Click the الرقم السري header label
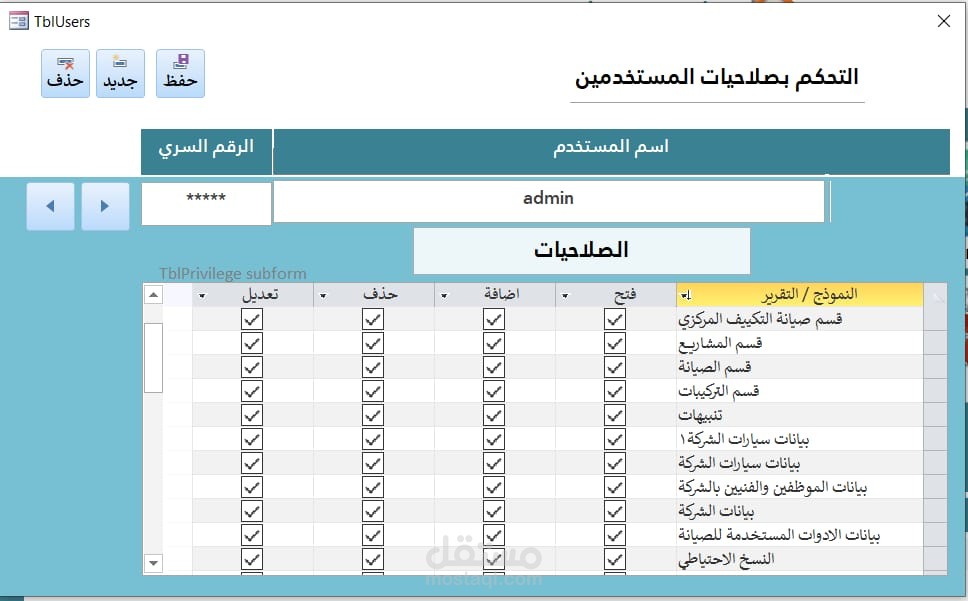Screen dimensions: 968x601 pyautogui.click(x=206, y=152)
